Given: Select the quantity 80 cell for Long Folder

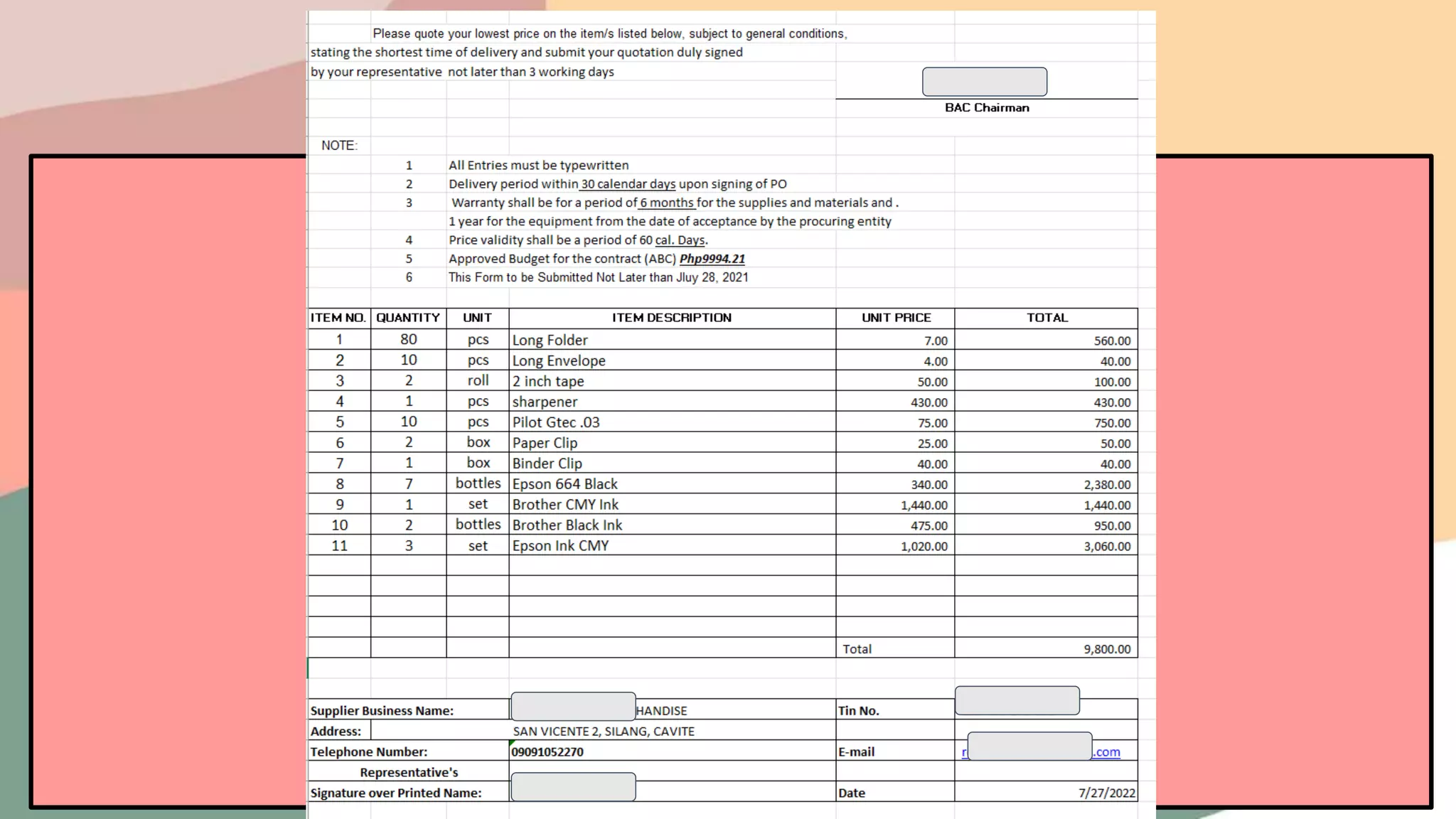Looking at the screenshot, I should tap(408, 340).
